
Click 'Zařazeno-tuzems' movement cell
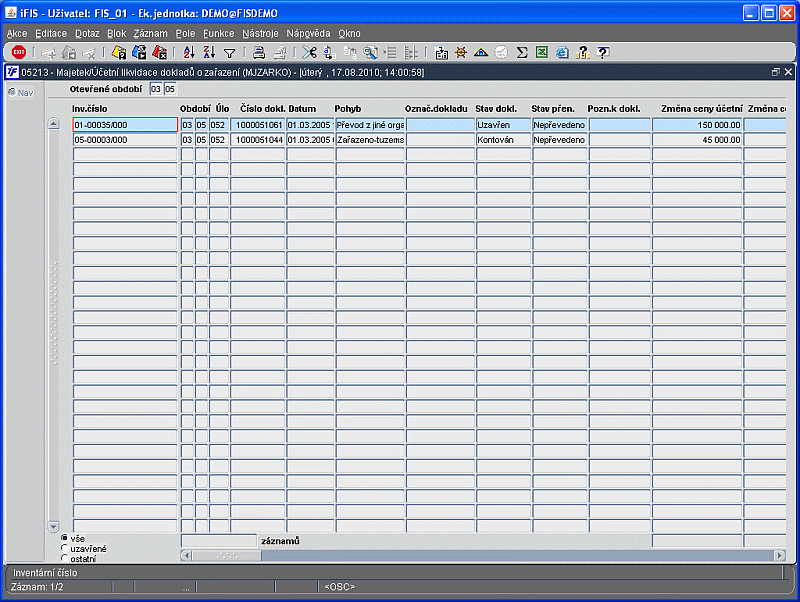click(x=370, y=140)
